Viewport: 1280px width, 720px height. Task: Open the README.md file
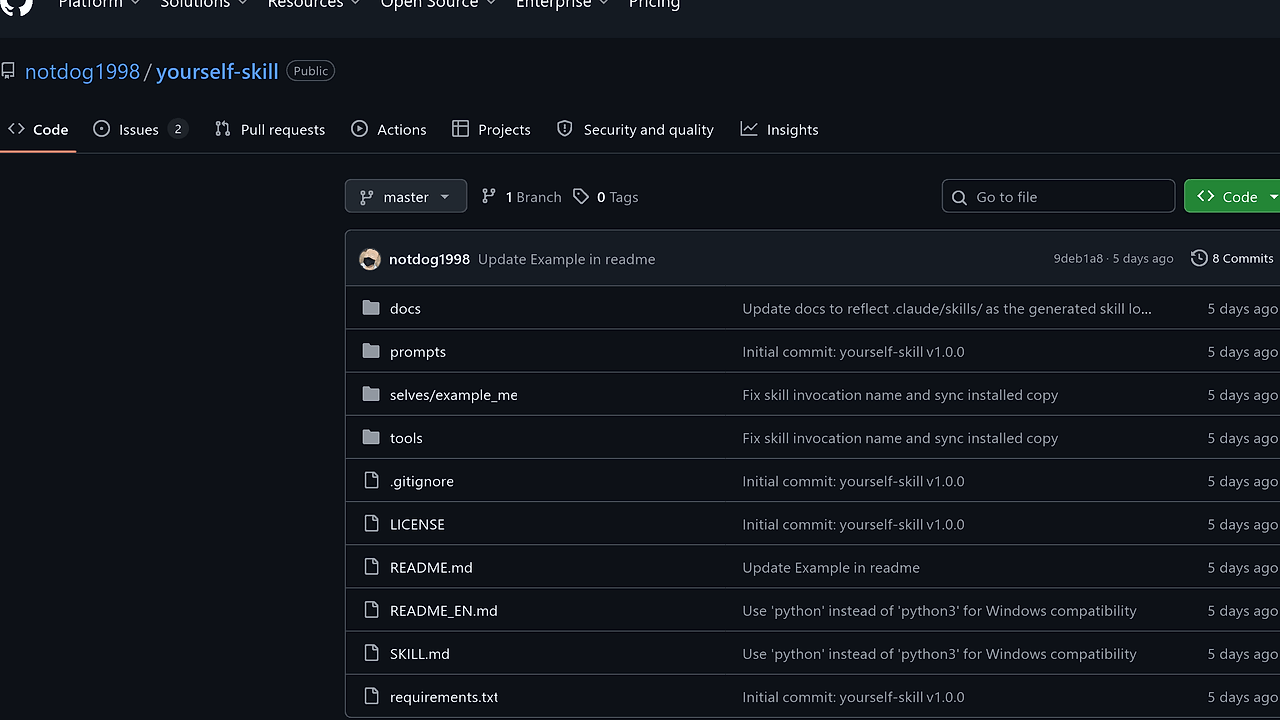coord(431,567)
